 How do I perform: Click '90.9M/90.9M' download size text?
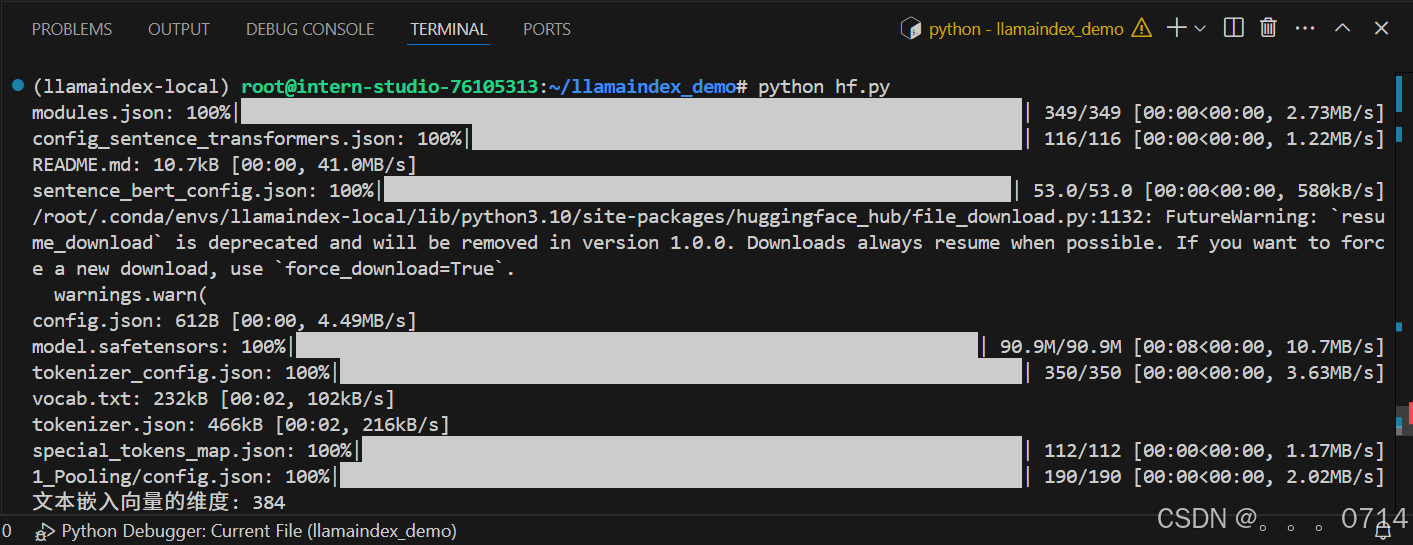coord(1060,346)
